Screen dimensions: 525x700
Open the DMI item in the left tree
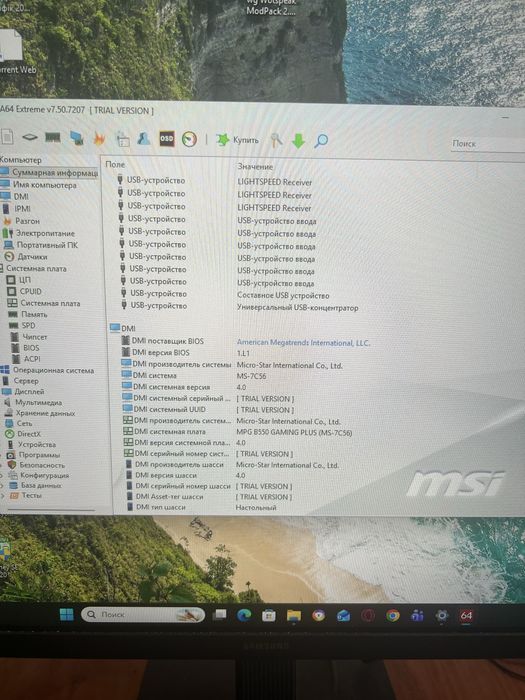tap(21, 196)
